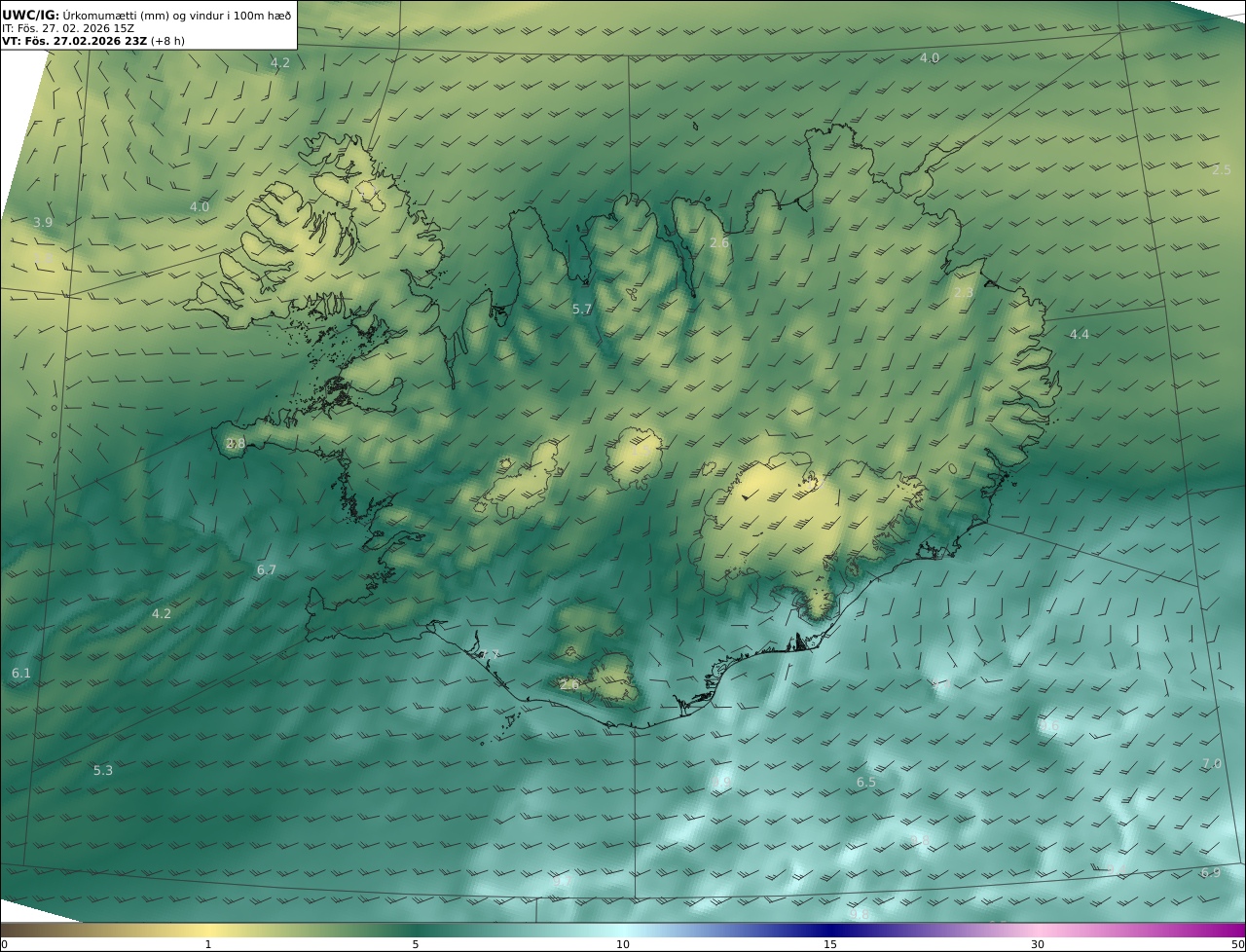1246x952 pixels.
Task: Select the 6.9 value label
Action: click(x=1211, y=872)
